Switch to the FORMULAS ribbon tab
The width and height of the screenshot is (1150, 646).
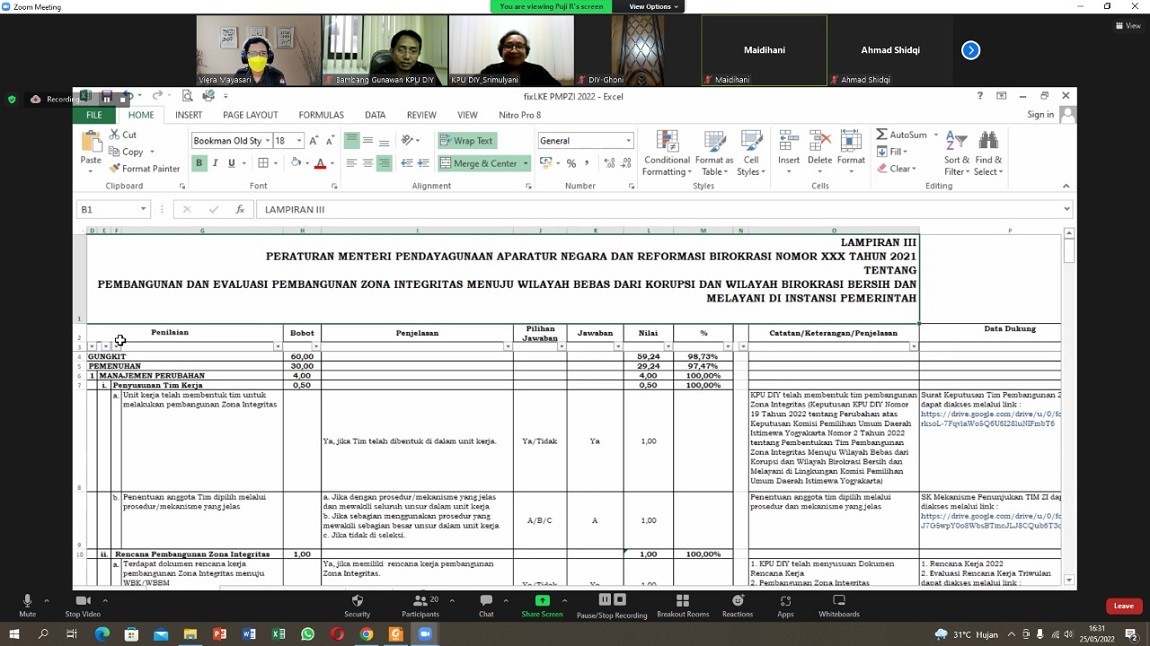320,115
